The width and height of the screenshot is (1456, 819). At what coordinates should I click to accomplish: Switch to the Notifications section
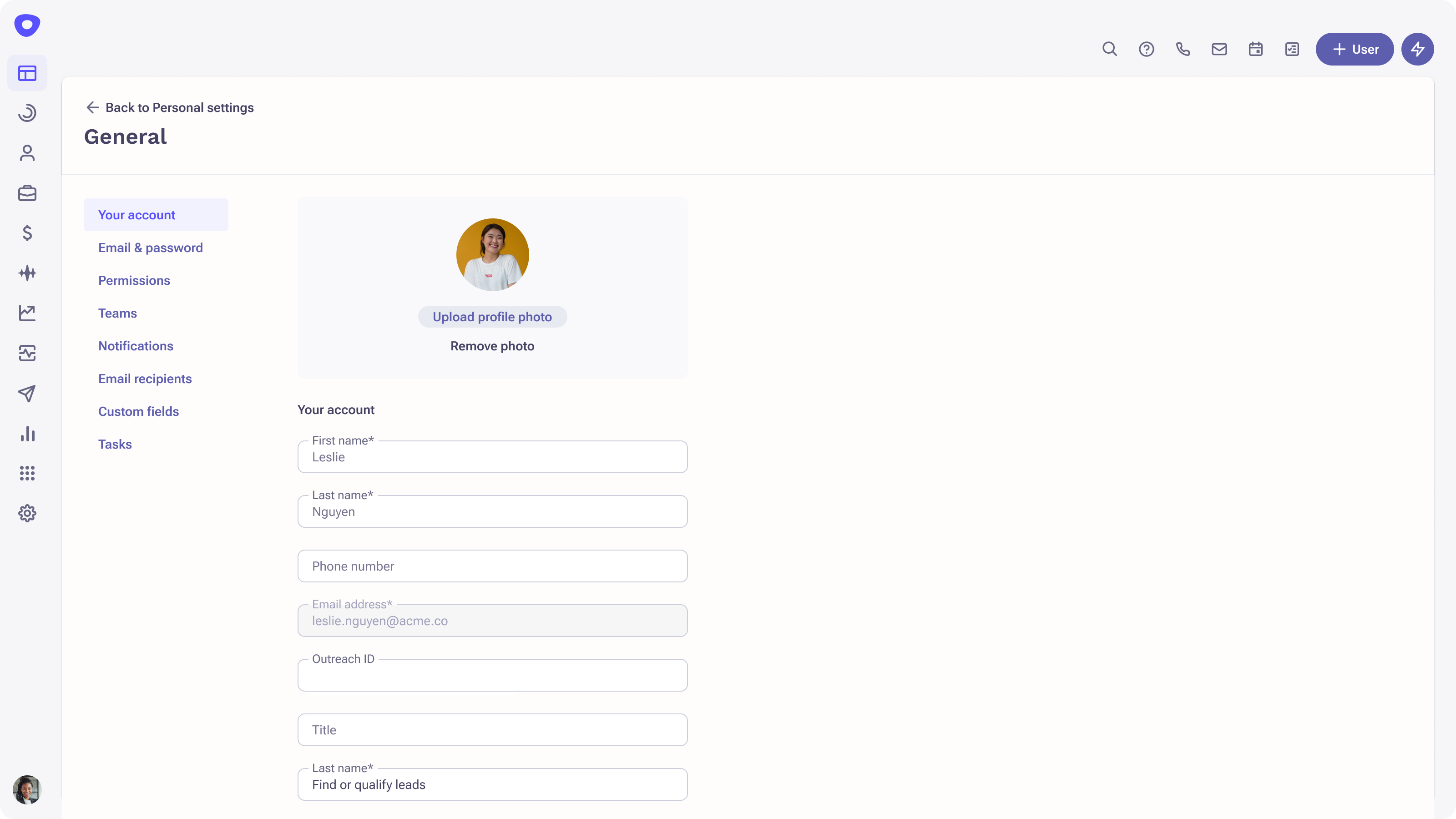click(x=136, y=346)
